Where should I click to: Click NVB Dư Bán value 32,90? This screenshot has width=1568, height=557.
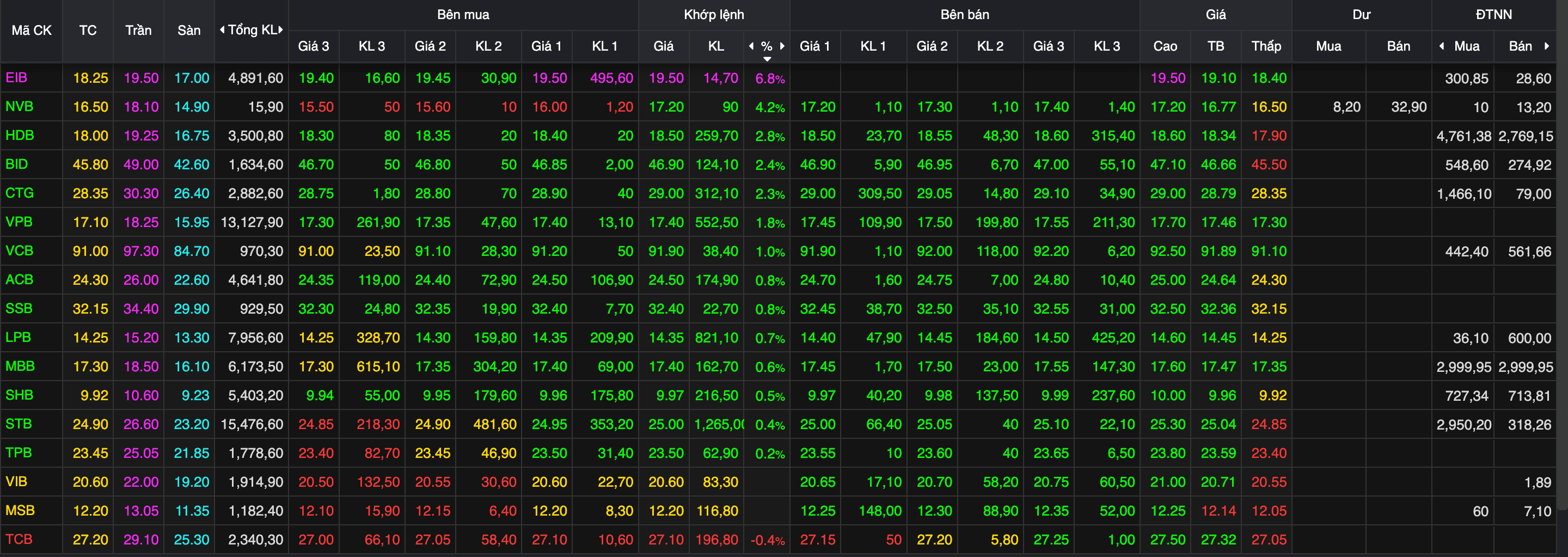tap(1408, 107)
